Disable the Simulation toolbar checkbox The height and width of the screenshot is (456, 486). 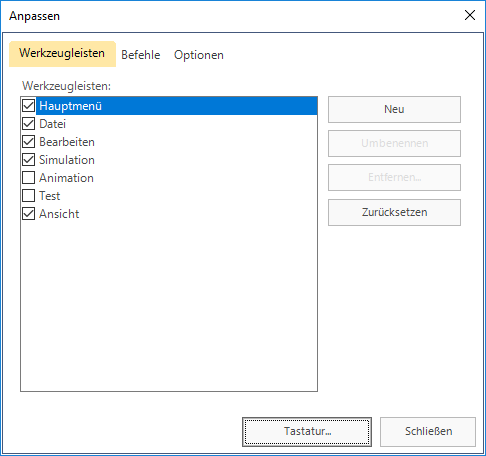coord(28,160)
